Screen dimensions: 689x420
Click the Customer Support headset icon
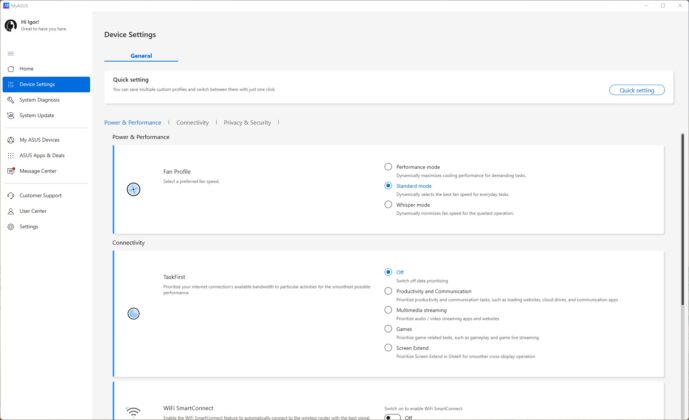[11, 196]
